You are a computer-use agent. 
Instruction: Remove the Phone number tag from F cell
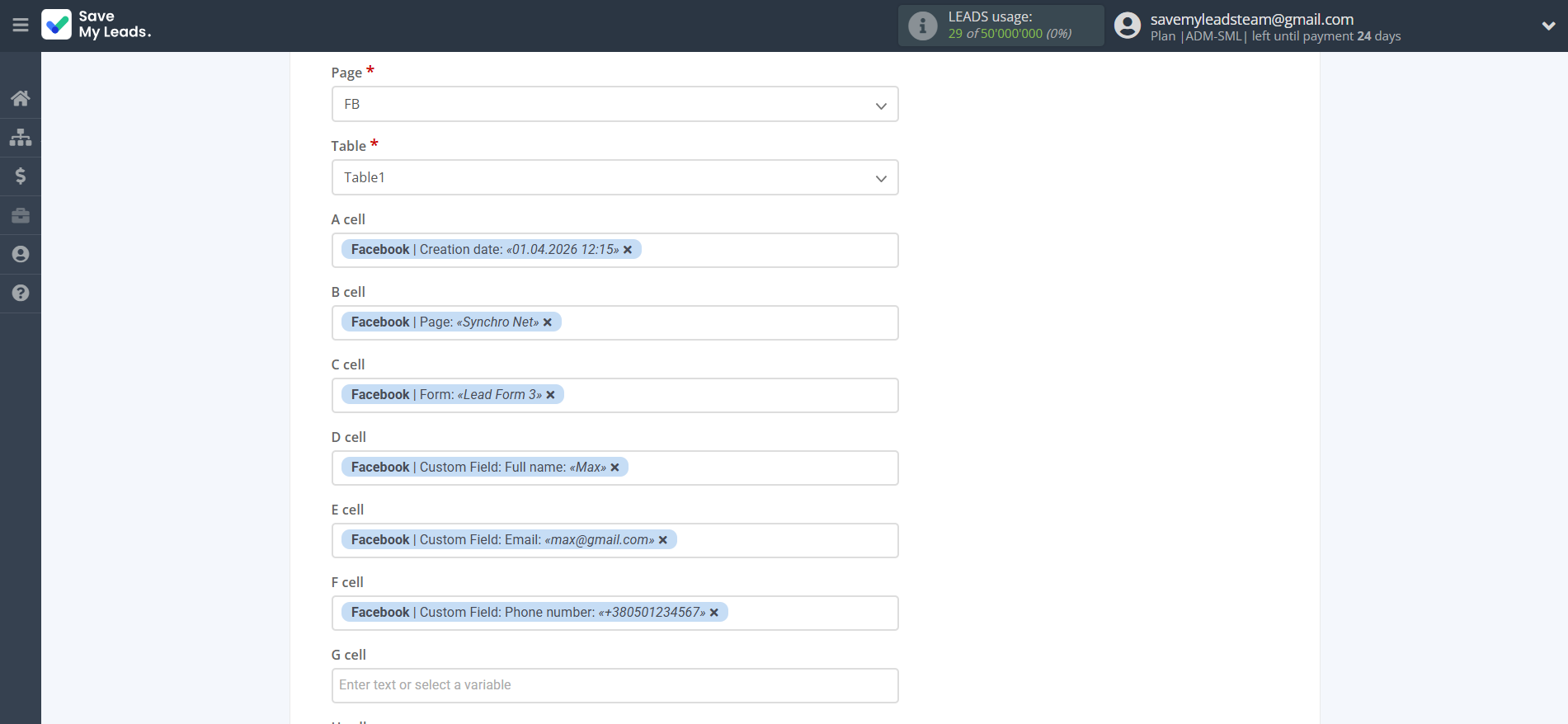click(714, 613)
